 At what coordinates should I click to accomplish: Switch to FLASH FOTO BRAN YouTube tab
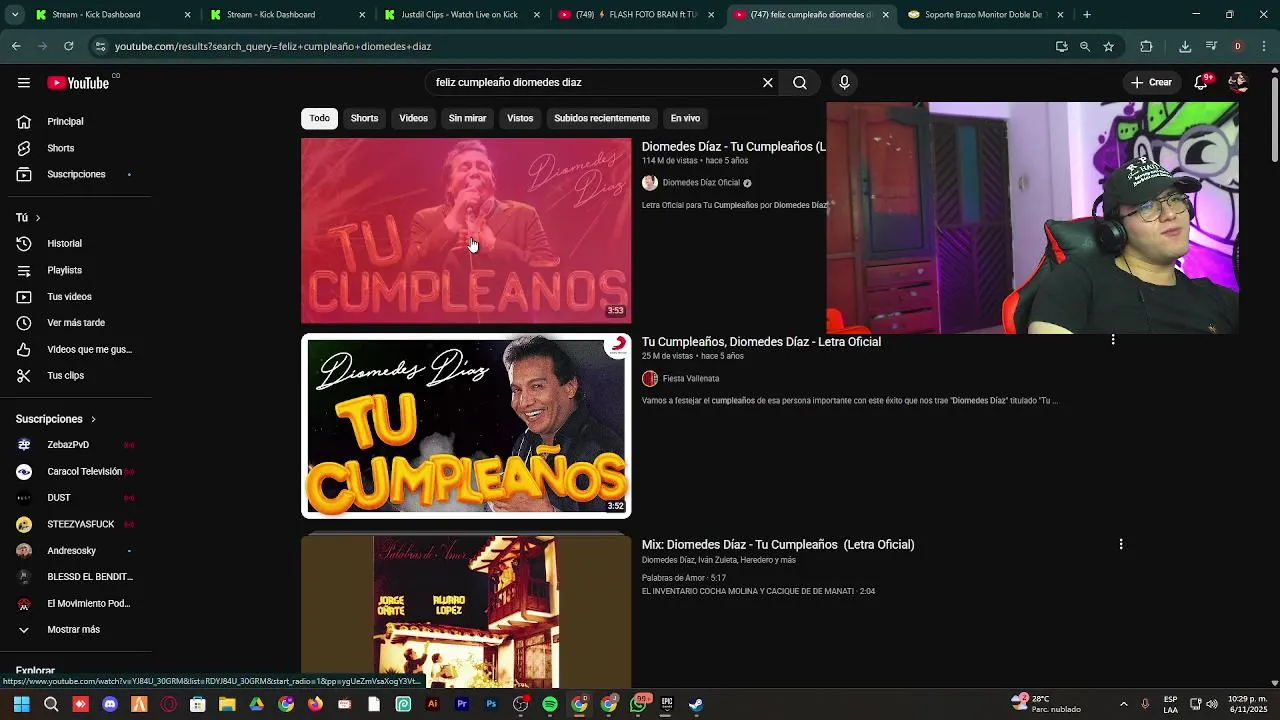[x=634, y=15]
